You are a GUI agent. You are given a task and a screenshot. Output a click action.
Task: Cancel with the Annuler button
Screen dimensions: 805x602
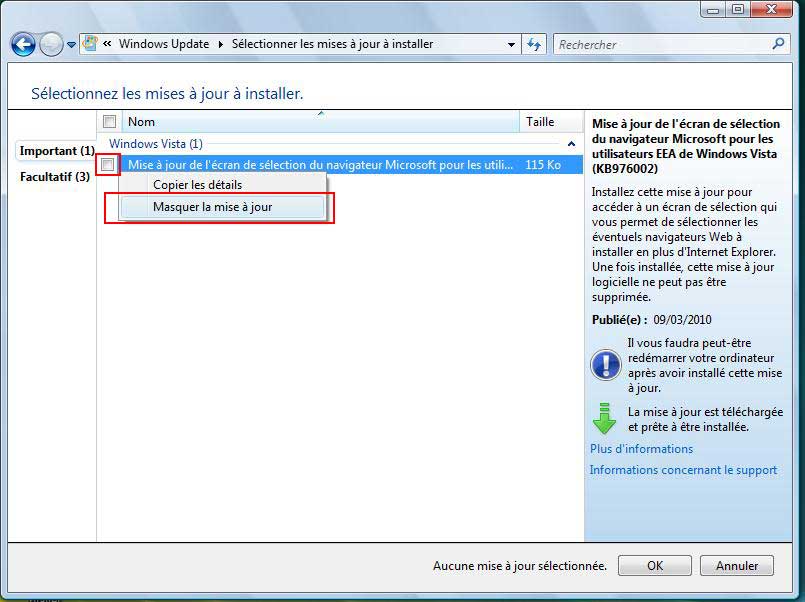click(737, 566)
